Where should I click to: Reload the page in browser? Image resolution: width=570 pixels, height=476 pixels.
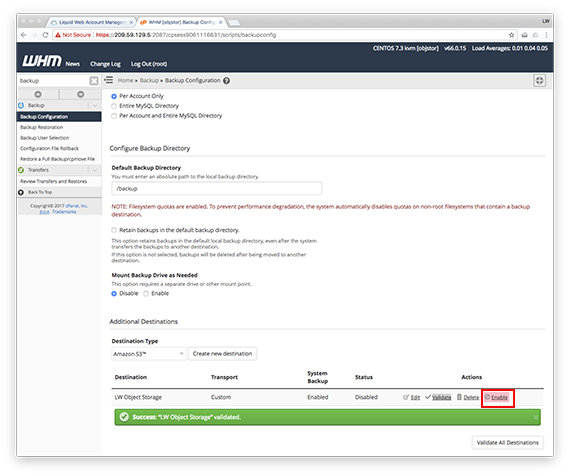click(x=45, y=35)
